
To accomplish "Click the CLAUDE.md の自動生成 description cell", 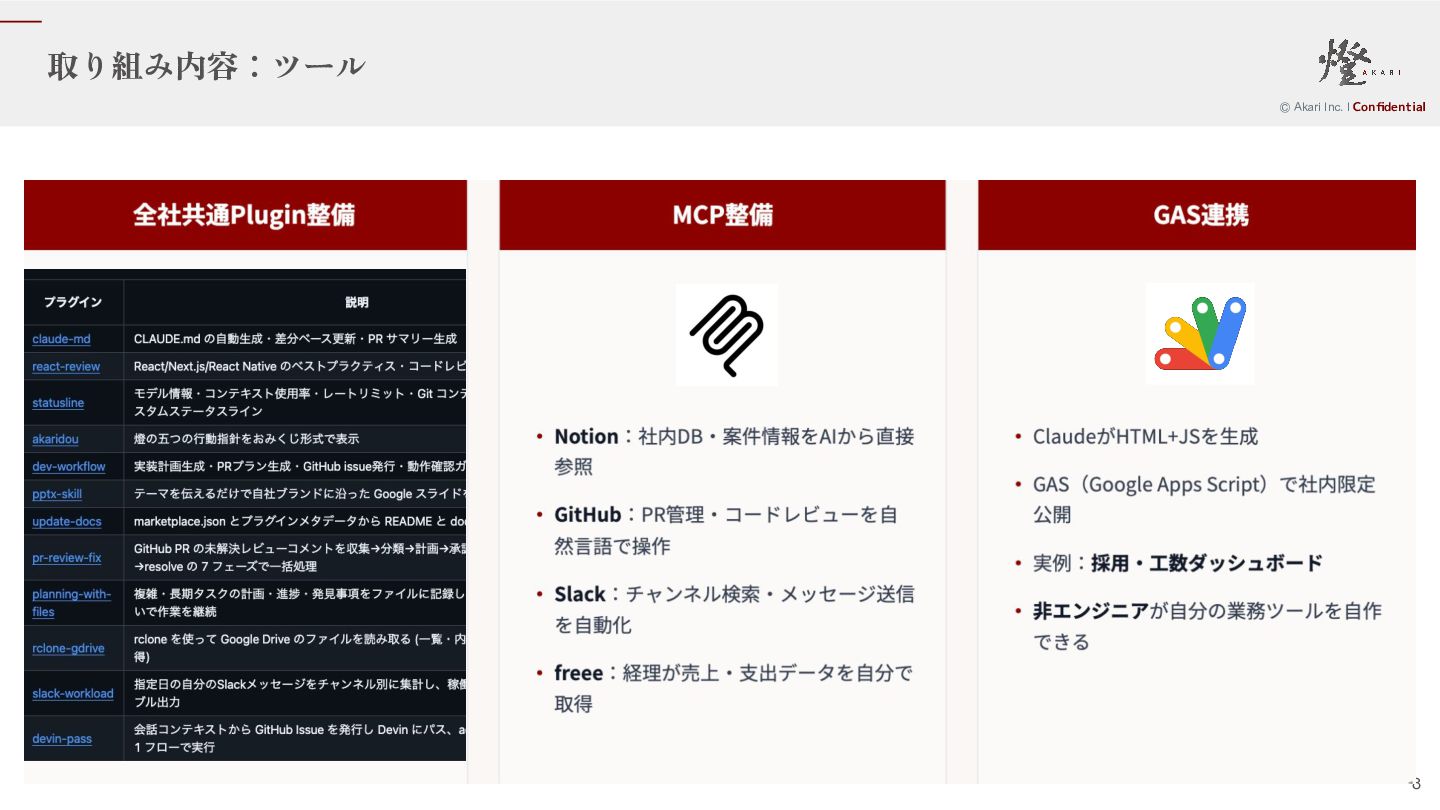I will tap(295, 339).
